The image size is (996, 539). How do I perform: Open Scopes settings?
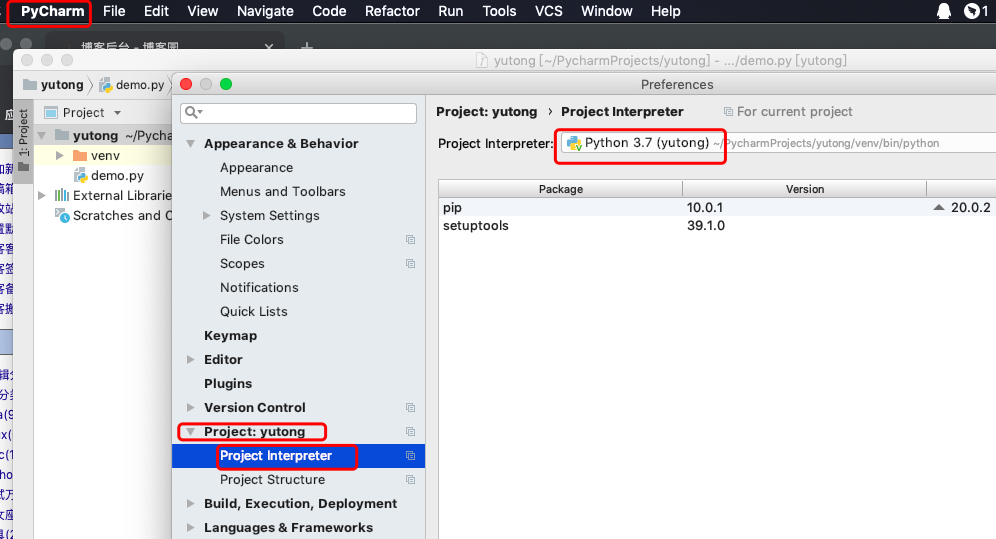point(242,263)
